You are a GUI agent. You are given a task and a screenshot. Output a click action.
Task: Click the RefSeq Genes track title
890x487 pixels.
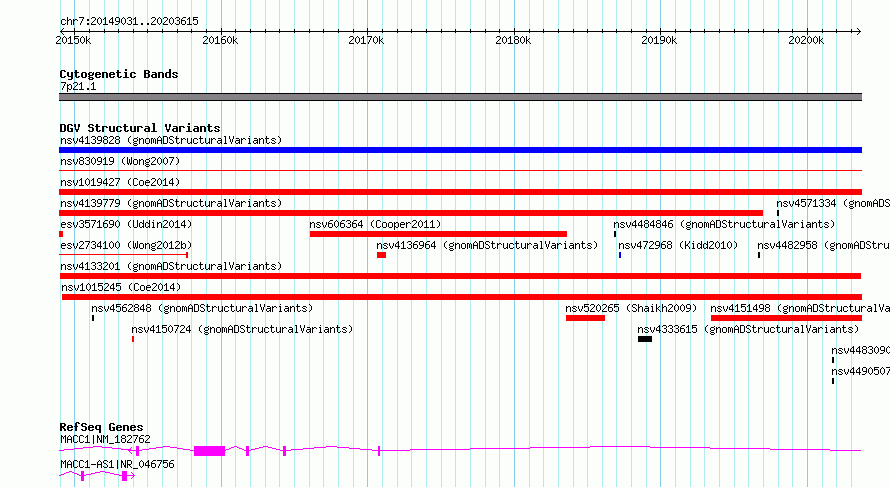[x=101, y=427]
